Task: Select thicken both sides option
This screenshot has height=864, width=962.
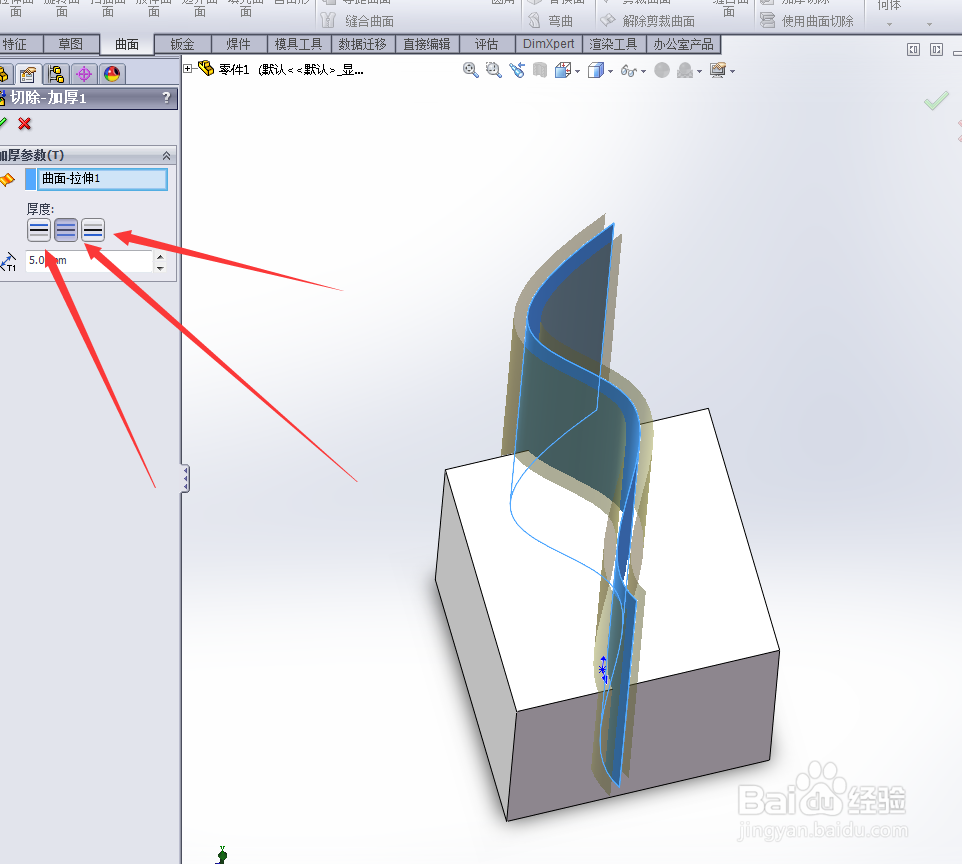Action: point(66,230)
